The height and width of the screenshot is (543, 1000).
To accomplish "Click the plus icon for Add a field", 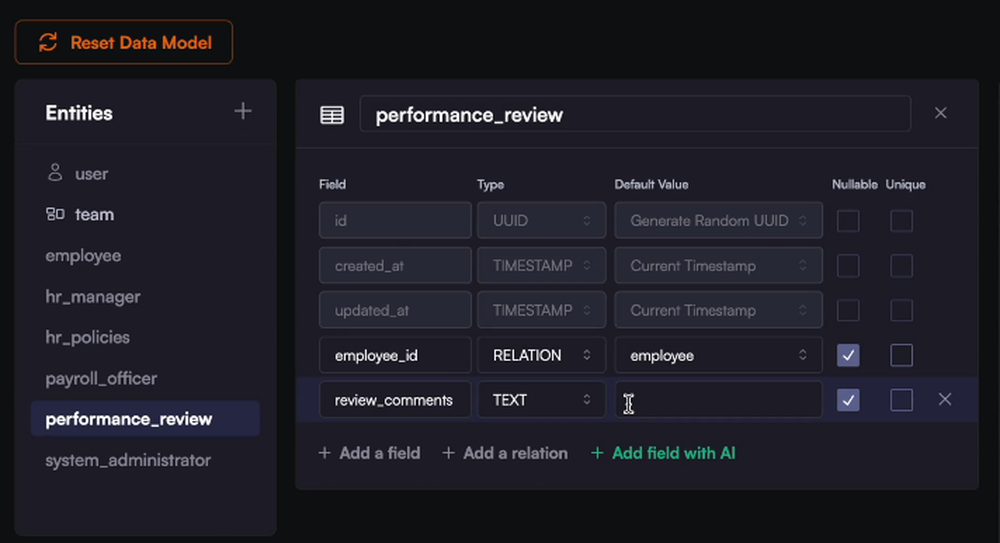I will (x=324, y=453).
